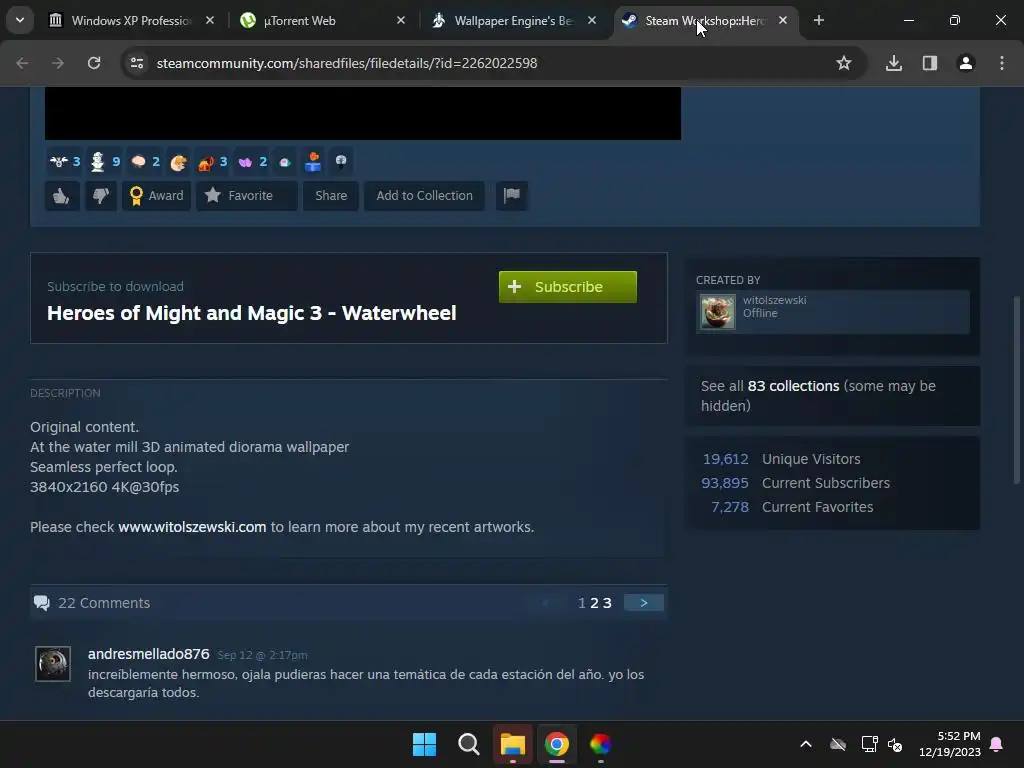Expand the tab search dropdown
1024x768 pixels.
click(x=20, y=21)
